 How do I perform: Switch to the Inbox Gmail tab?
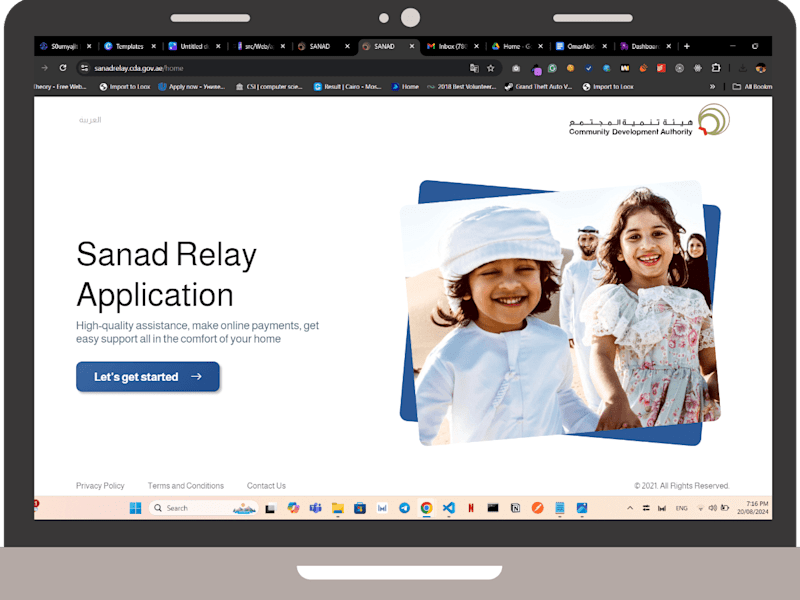point(452,46)
